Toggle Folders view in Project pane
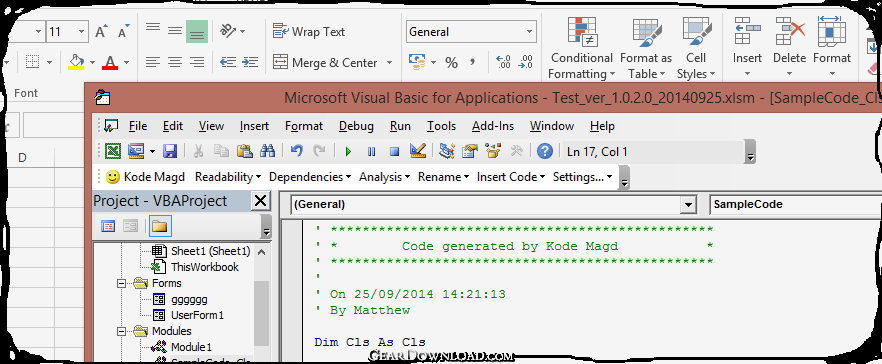 pos(160,226)
